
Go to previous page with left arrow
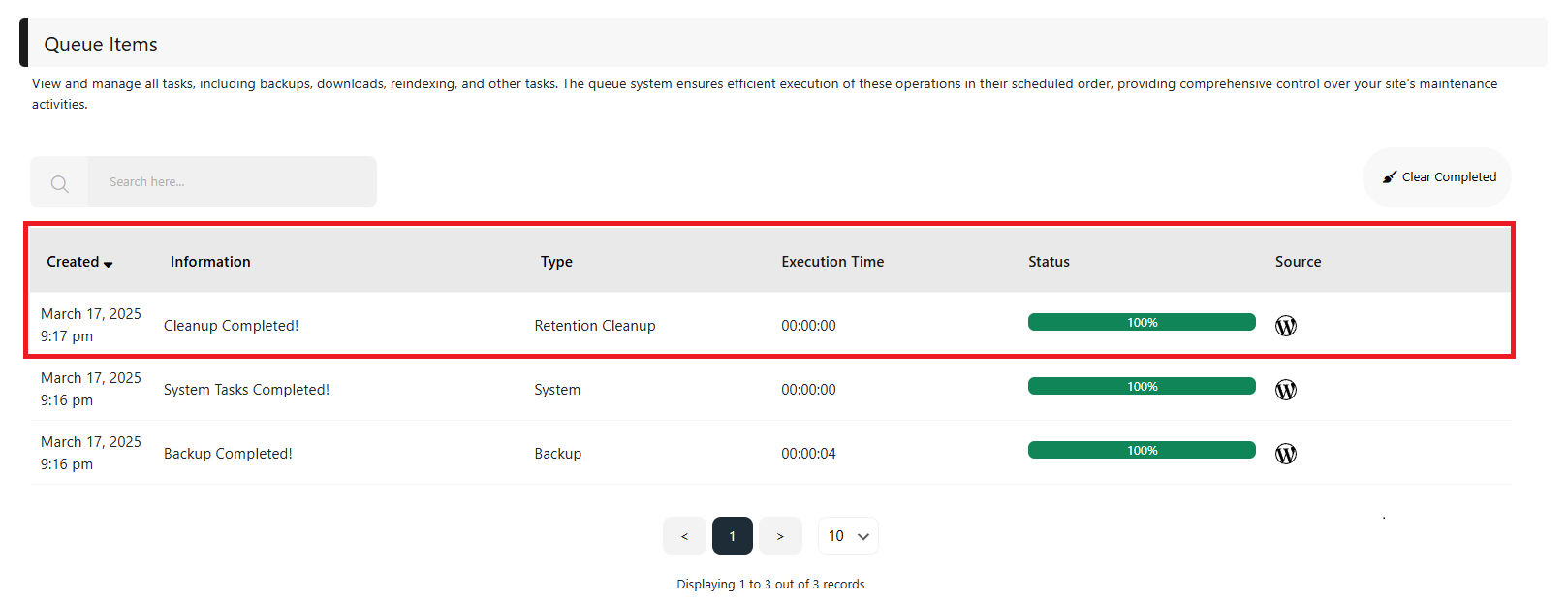click(684, 536)
